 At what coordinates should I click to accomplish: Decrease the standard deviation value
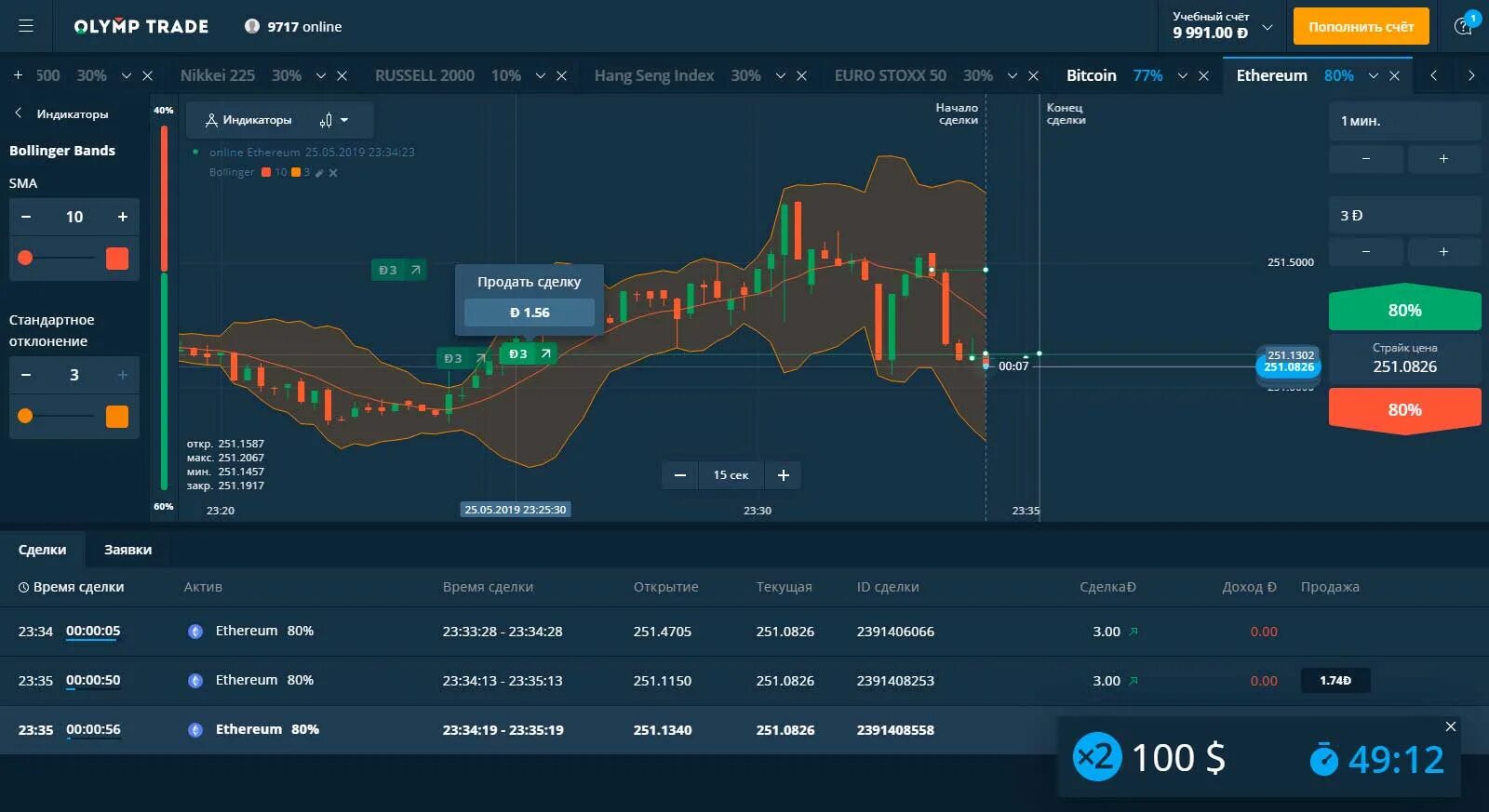point(26,375)
